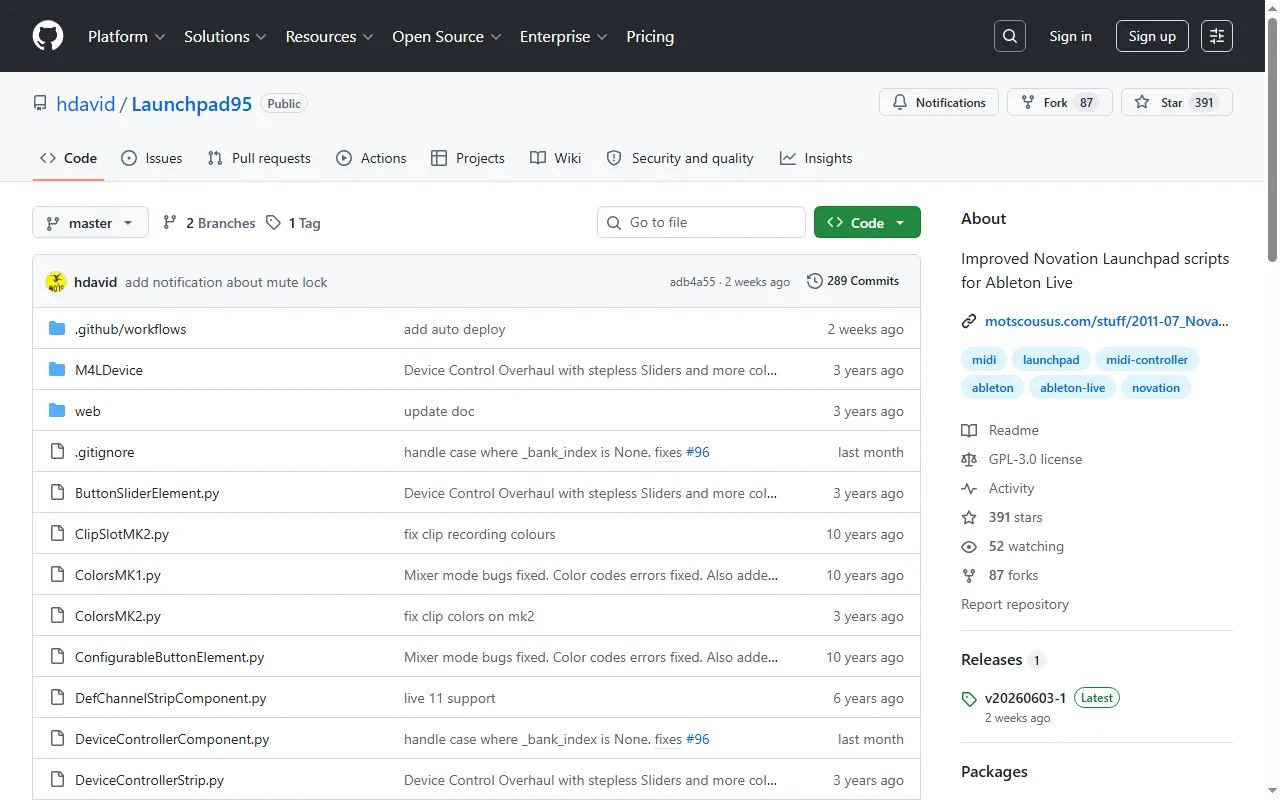Switch to the Issues tab
The height and width of the screenshot is (800, 1280).
click(x=151, y=158)
